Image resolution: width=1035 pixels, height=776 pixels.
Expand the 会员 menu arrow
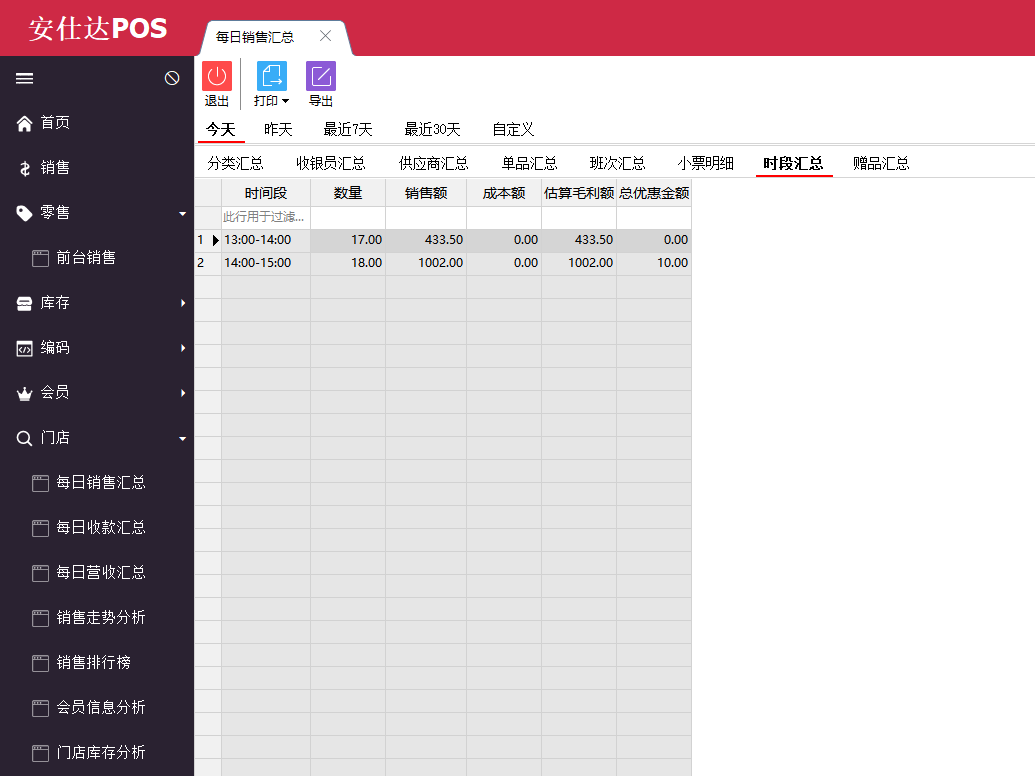tap(183, 393)
